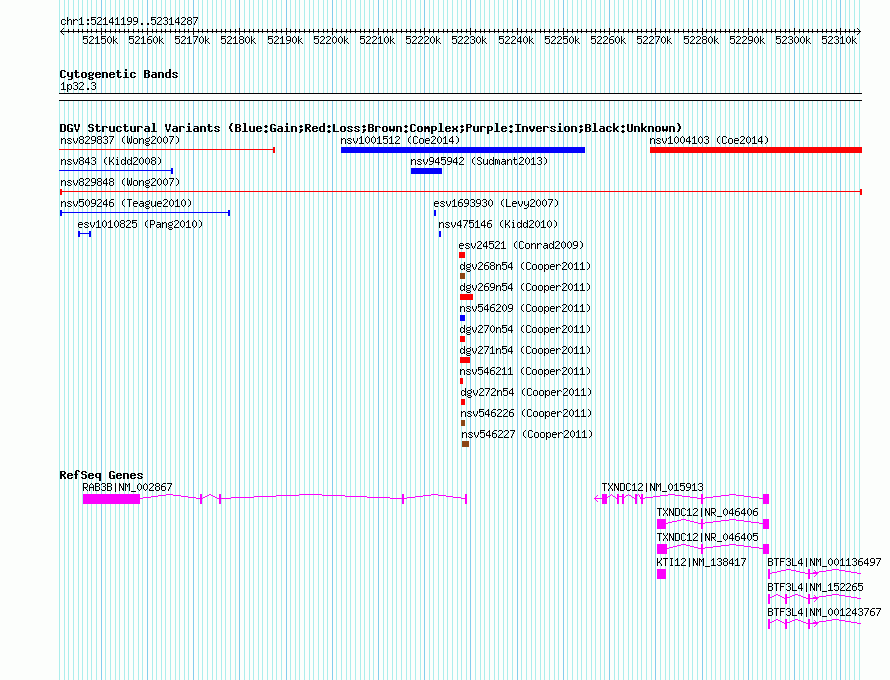
Task: Click the nsv829837 thin red loss line
Action: (x=167, y=150)
